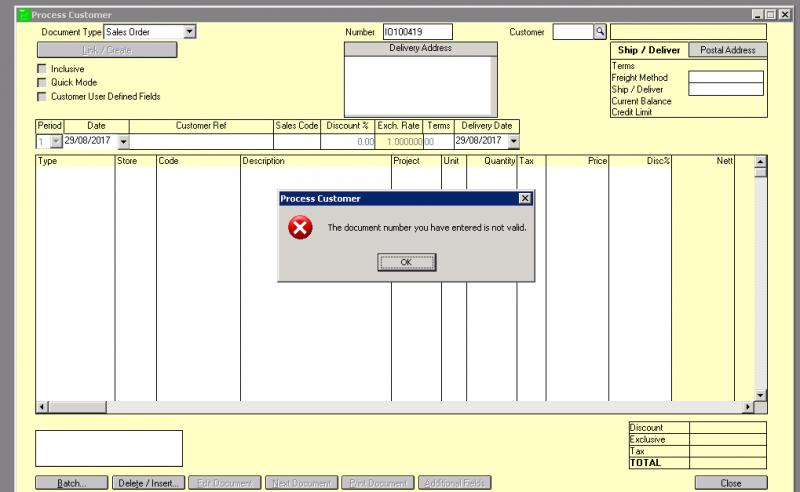Click the customer search magnifier icon
The width and height of the screenshot is (800, 492).
point(600,32)
